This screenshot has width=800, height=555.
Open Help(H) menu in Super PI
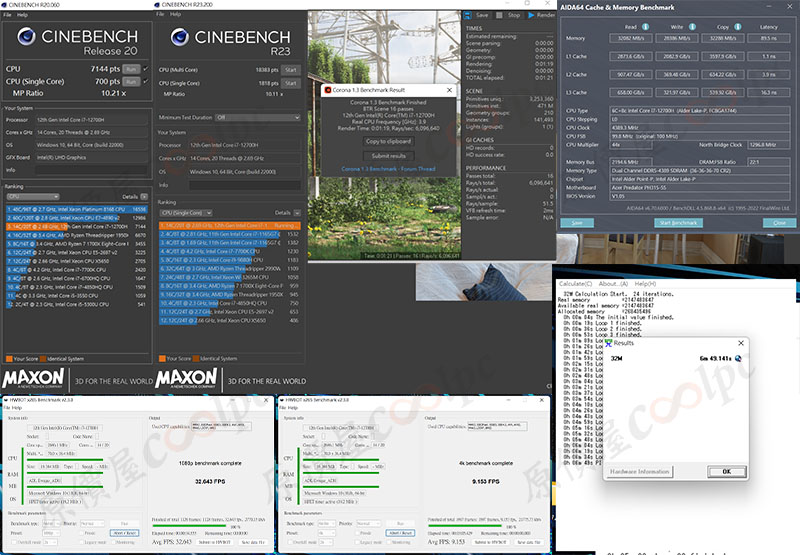click(x=645, y=284)
